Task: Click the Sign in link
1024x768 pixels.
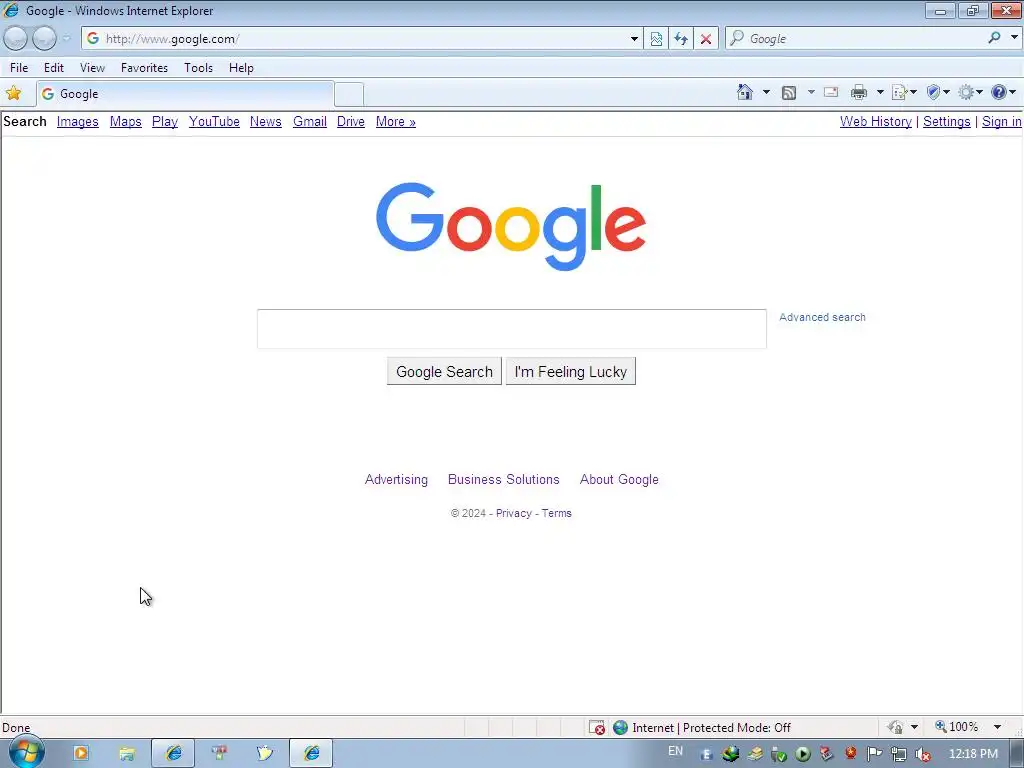Action: (x=1001, y=121)
